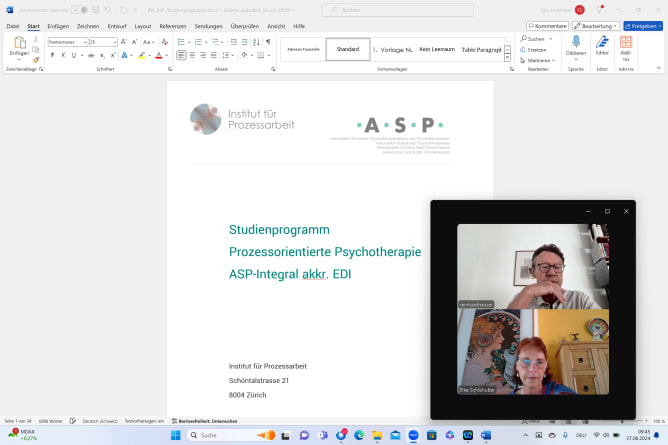The height and width of the screenshot is (445, 668).
Task: Undo the last action in title bar
Action: 107,10
